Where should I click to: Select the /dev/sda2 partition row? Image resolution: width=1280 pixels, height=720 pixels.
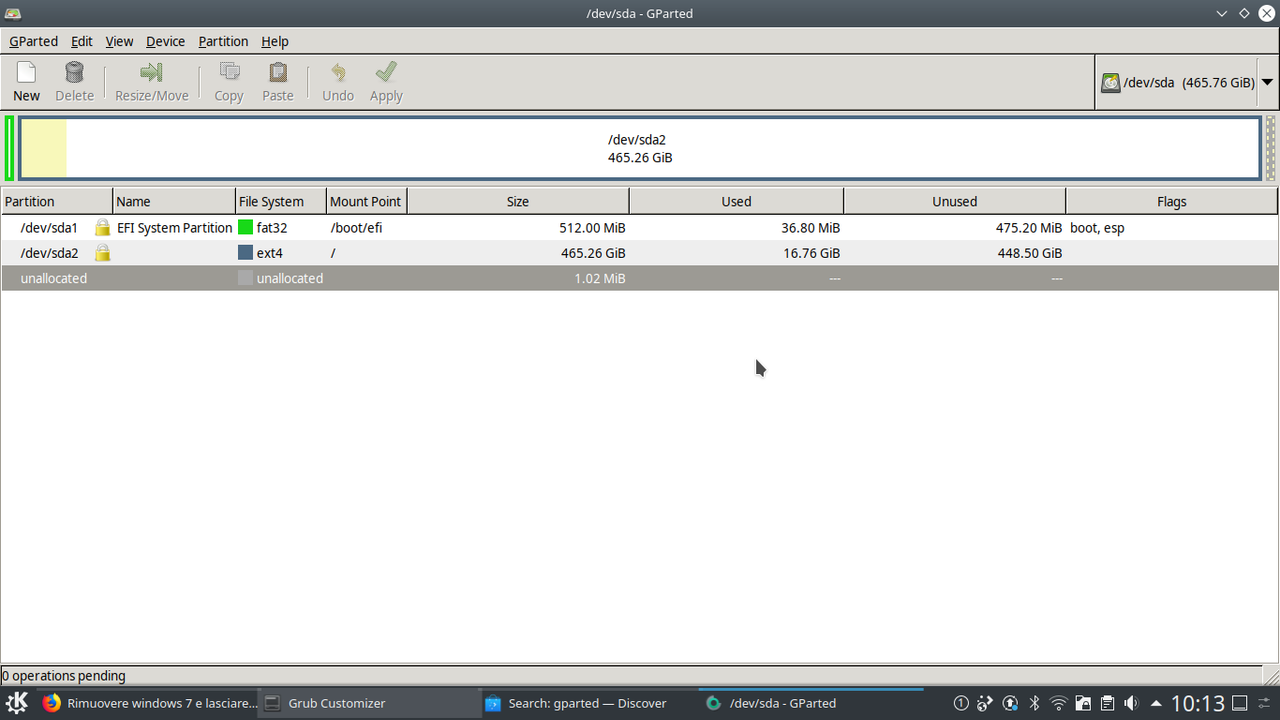(640, 253)
